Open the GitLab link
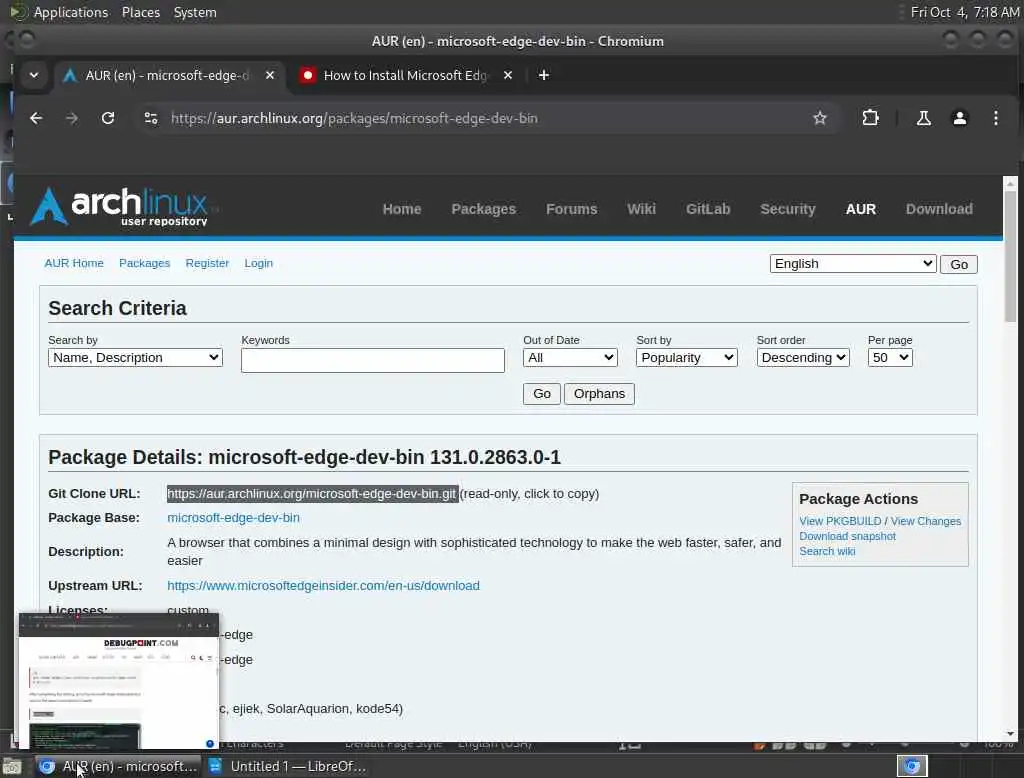This screenshot has width=1024, height=778. (708, 209)
